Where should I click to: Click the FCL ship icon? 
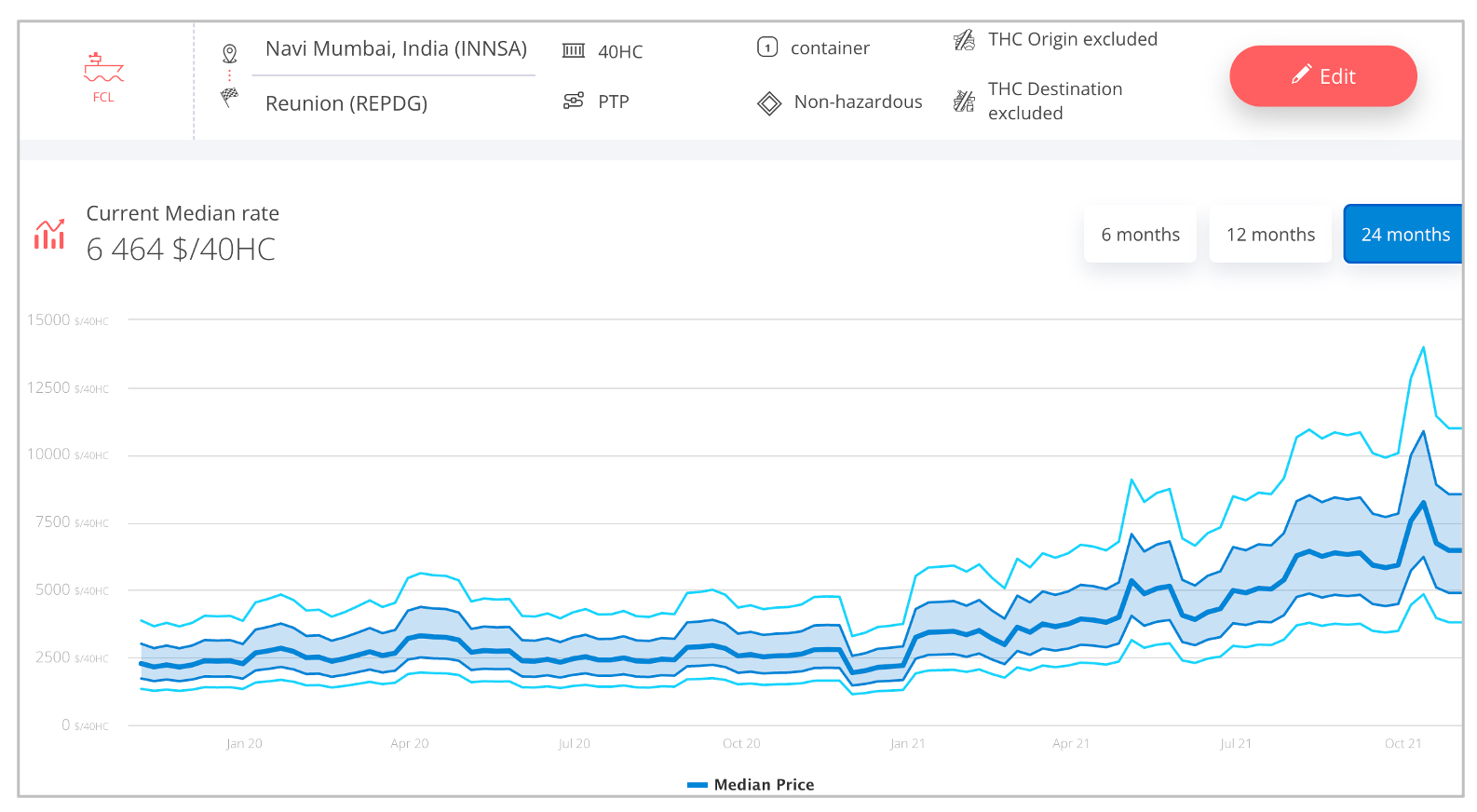pyautogui.click(x=103, y=67)
